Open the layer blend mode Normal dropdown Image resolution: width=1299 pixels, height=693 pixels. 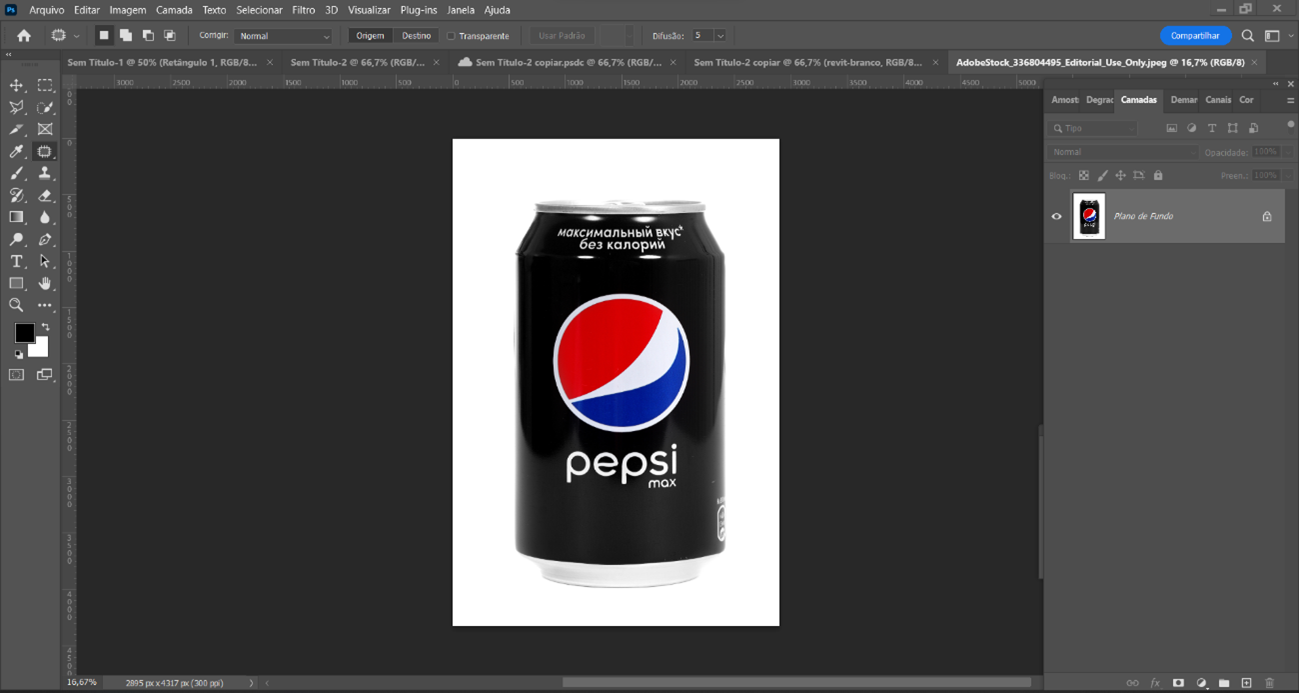coord(1122,152)
